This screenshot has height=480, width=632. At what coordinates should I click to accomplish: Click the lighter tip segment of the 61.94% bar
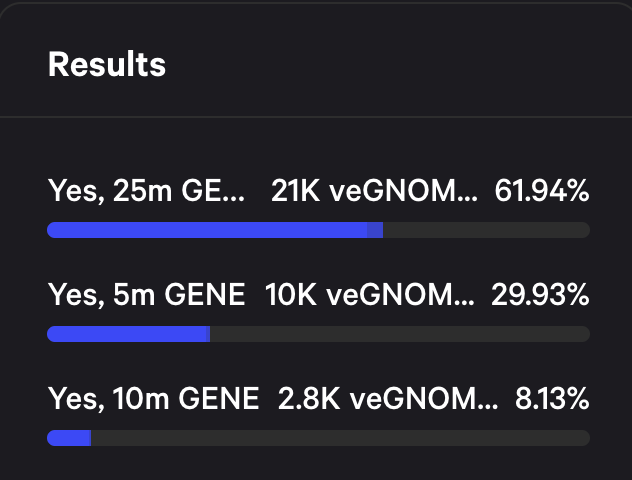point(375,230)
